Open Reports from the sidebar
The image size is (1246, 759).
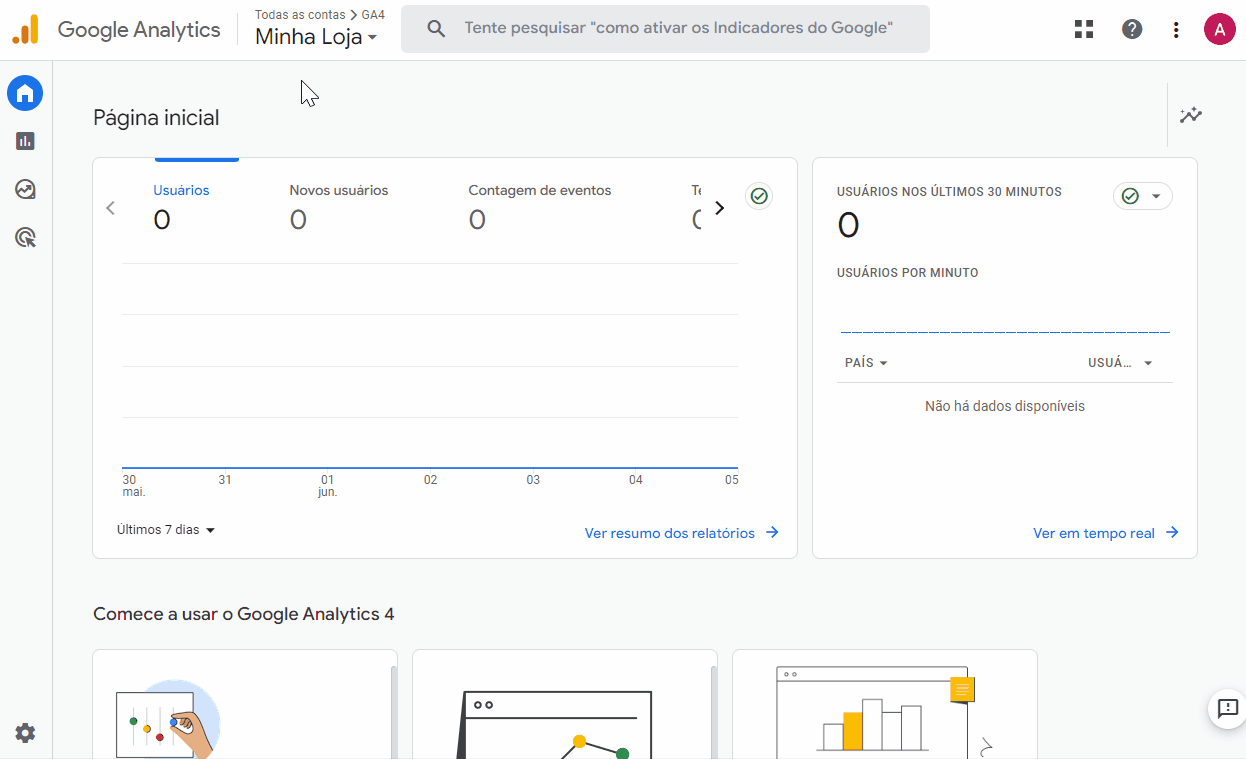pos(25,141)
